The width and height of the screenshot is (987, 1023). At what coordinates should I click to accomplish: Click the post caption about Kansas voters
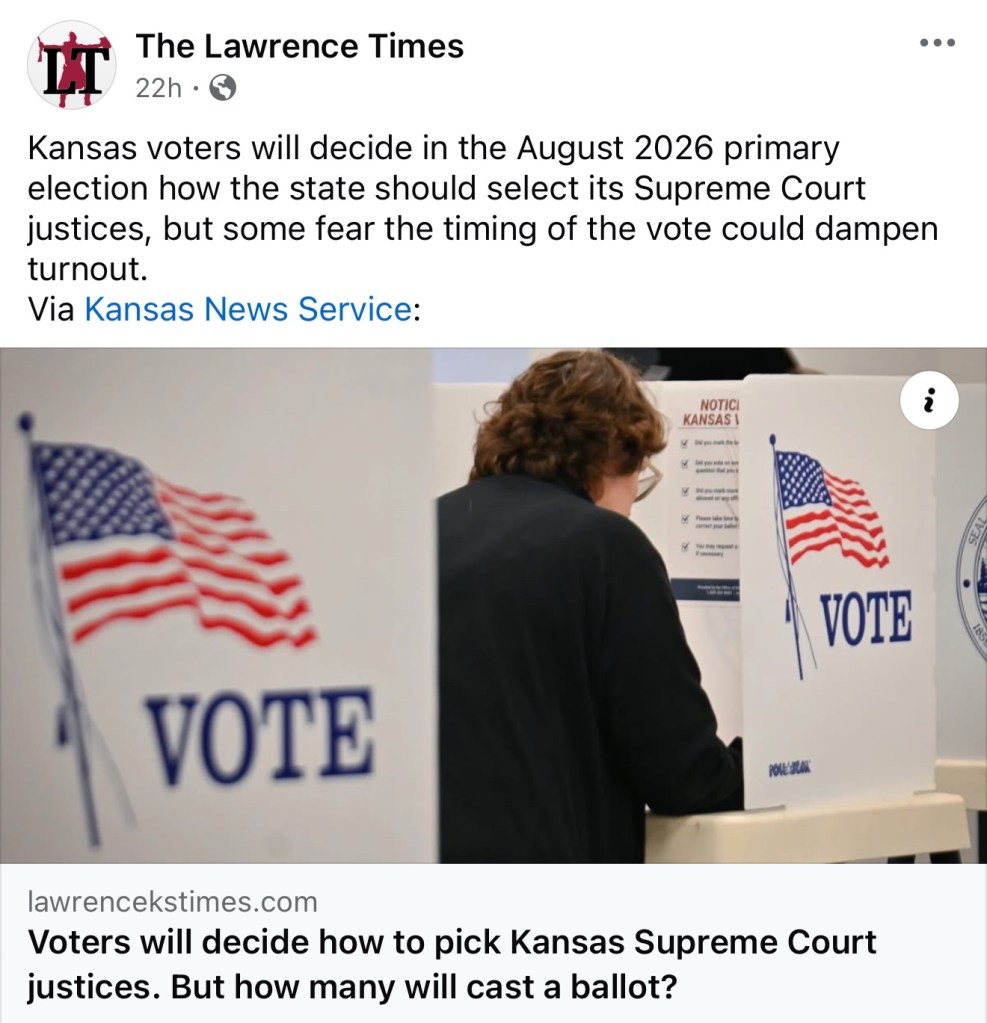[x=480, y=209]
